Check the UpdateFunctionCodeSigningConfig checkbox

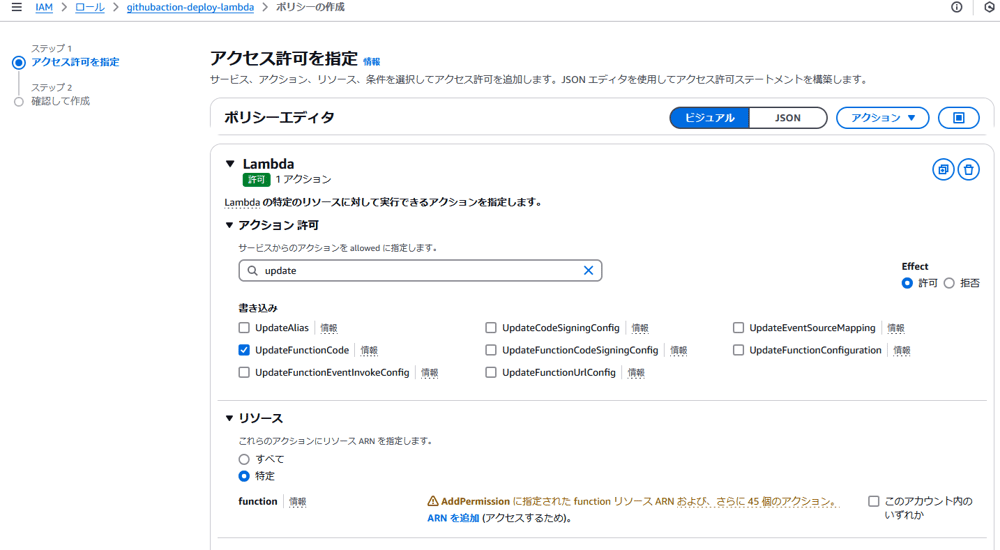[490, 350]
